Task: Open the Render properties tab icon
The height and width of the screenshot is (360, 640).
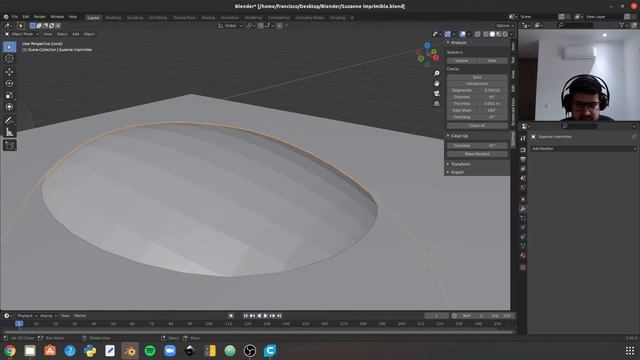Action: 523,150
